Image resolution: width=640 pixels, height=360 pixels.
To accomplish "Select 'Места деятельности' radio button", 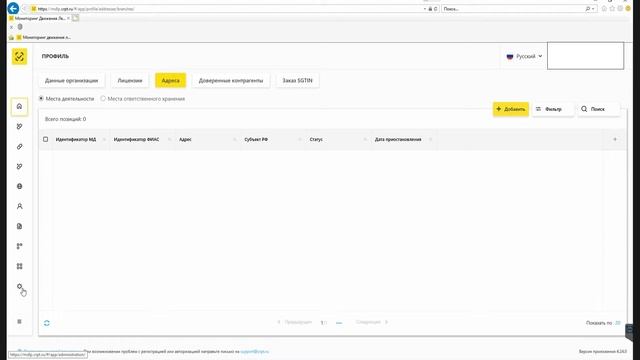I will [41, 98].
